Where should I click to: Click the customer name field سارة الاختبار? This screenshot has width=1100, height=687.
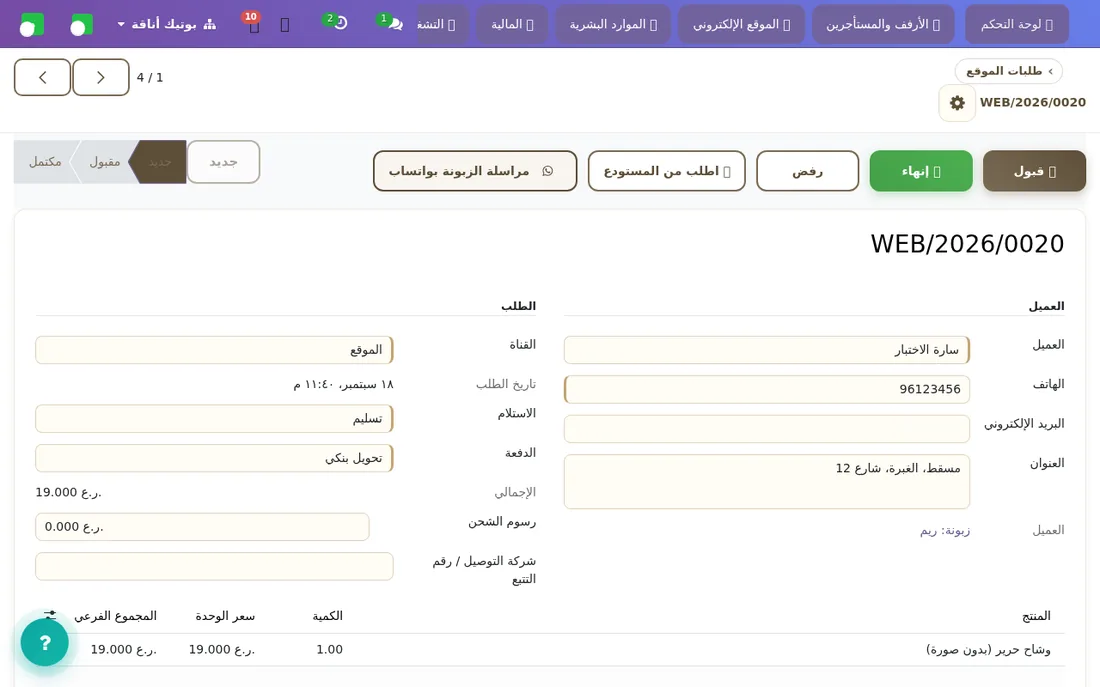click(767, 350)
